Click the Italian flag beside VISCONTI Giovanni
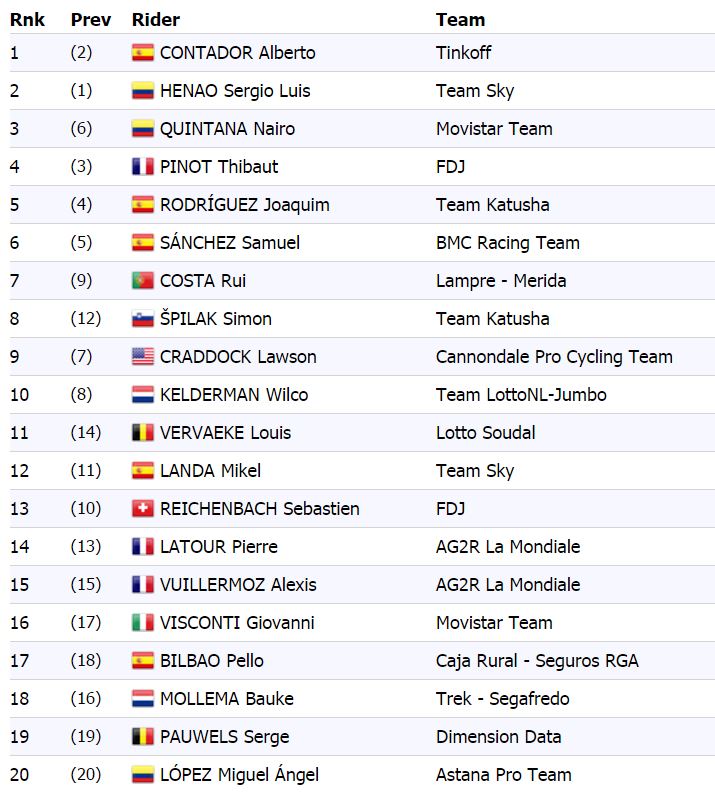This screenshot has width=715, height=792. [x=143, y=622]
